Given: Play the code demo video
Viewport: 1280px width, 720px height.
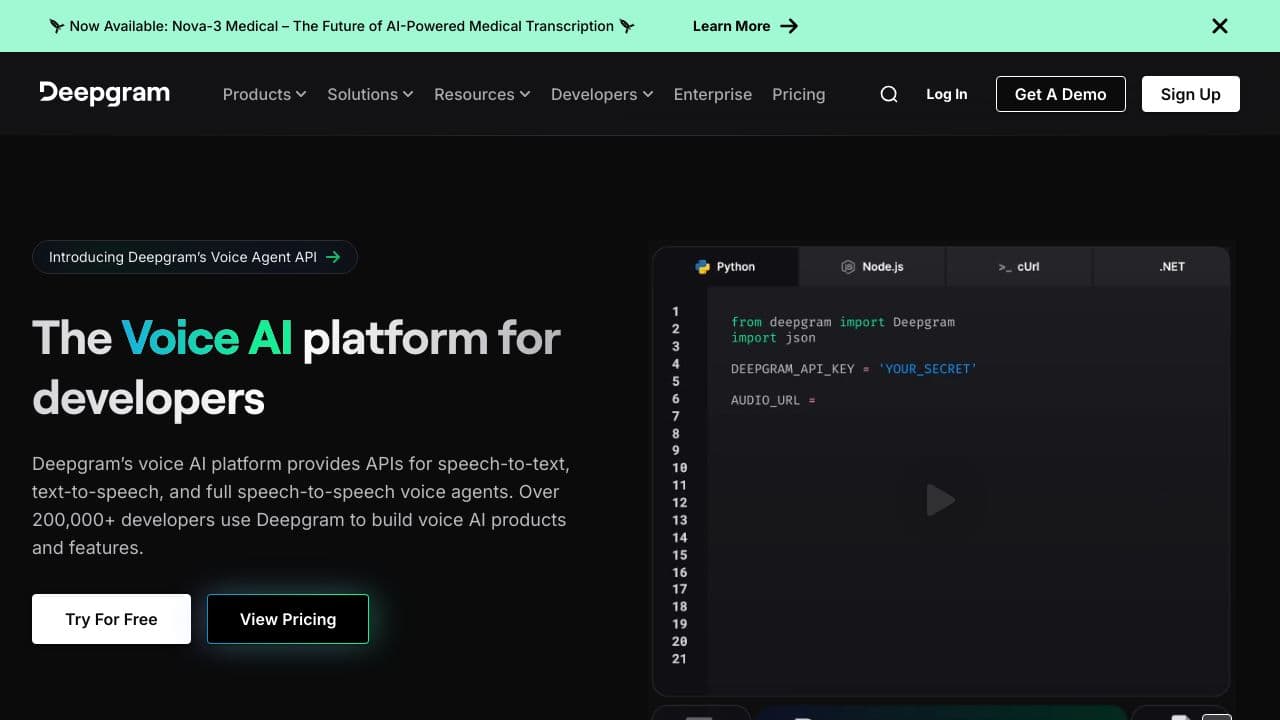Looking at the screenshot, I should (x=940, y=500).
